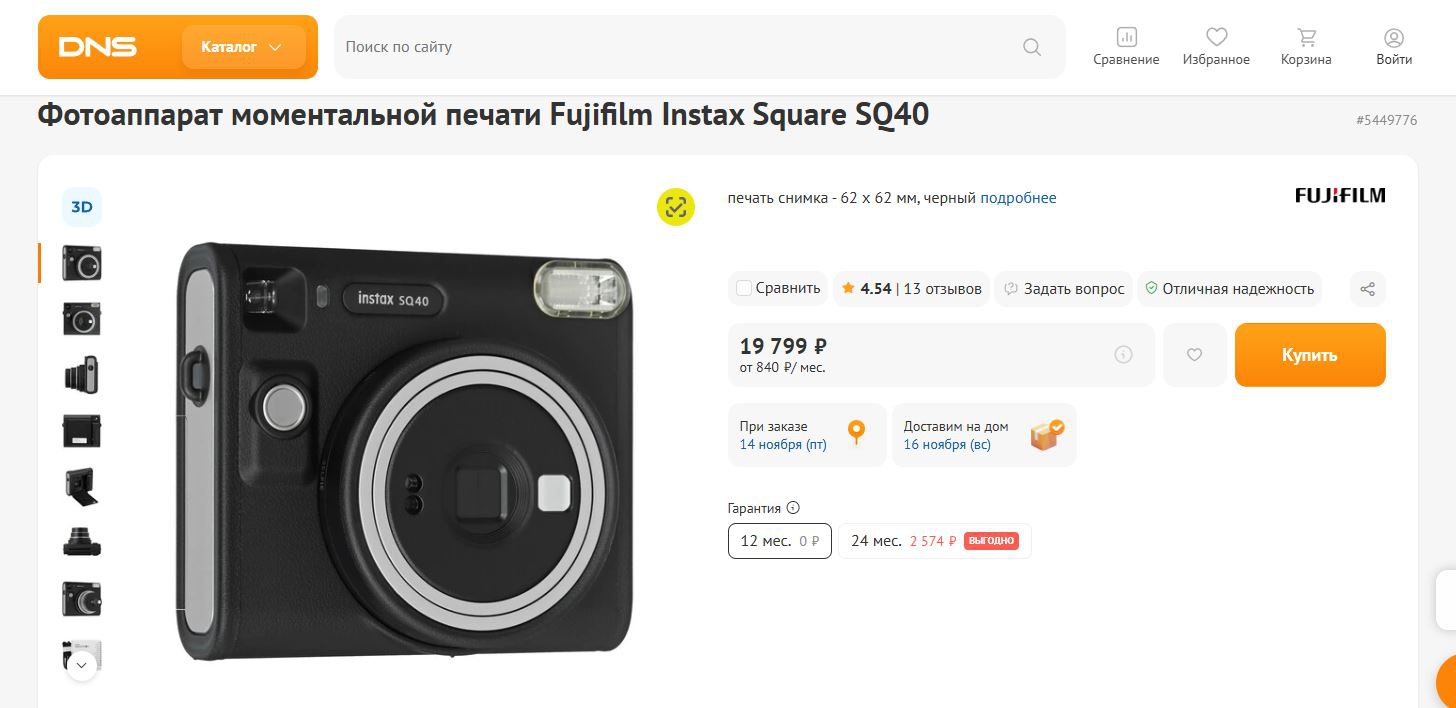The image size is (1456, 708).
Task: Open the Корзина shopping cart
Action: [x=1306, y=46]
